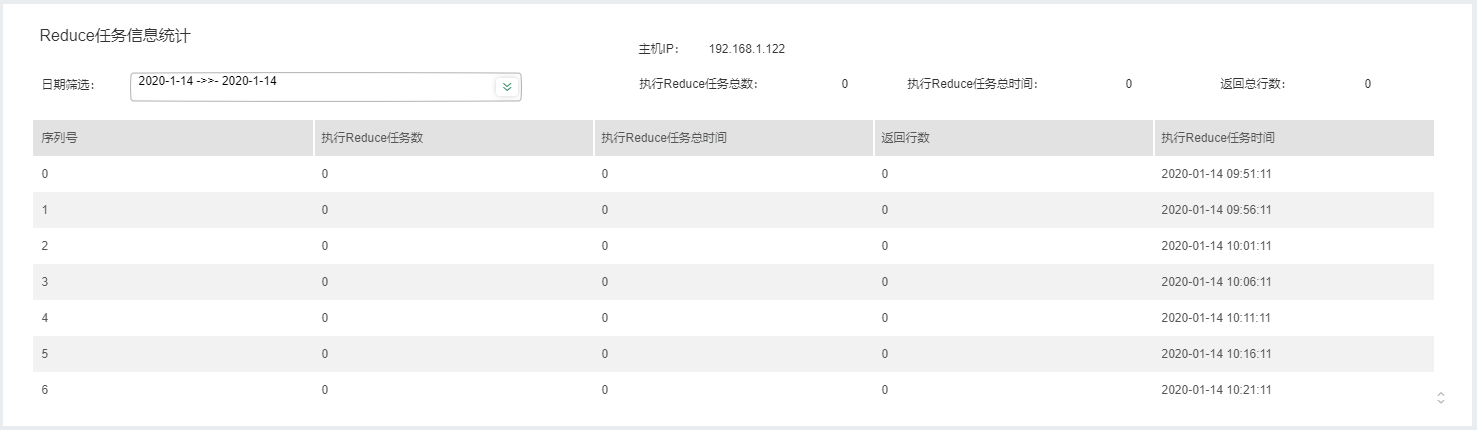The image size is (1477, 430).
Task: Click the 执行Reduce任务总时间 column header
Action: click(663, 138)
